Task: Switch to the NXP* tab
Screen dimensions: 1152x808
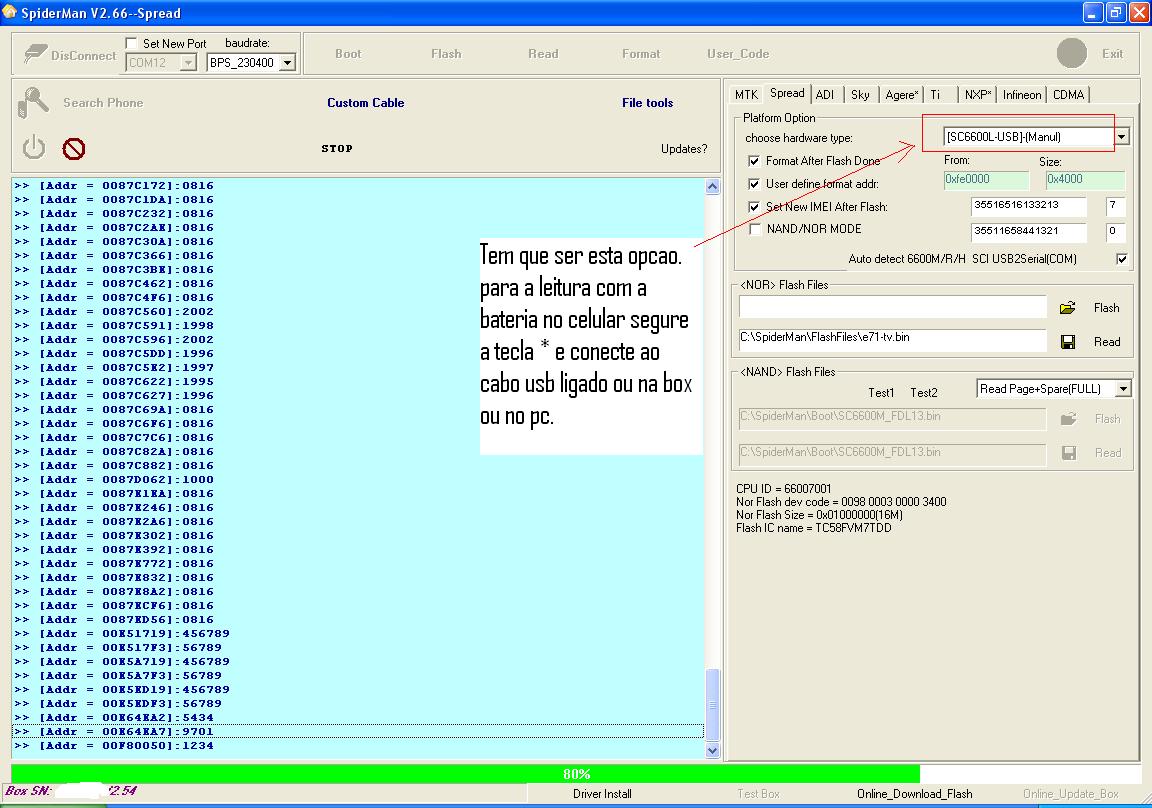Action: (x=978, y=95)
